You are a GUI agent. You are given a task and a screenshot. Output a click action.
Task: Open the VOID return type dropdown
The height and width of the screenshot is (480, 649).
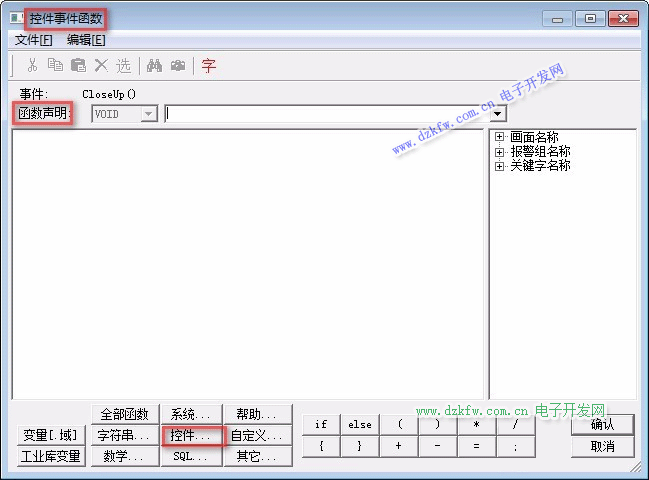coord(150,114)
